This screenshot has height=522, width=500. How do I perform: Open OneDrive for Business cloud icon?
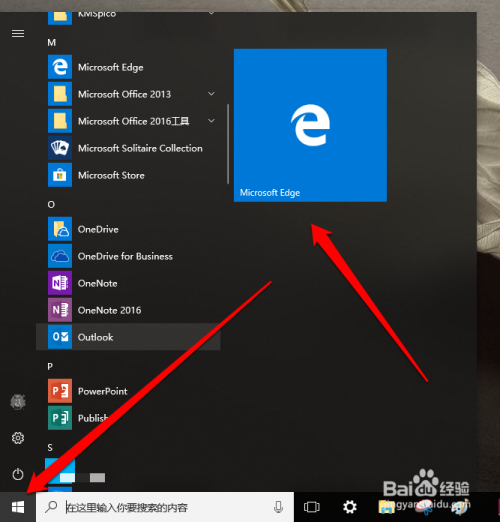[60, 256]
